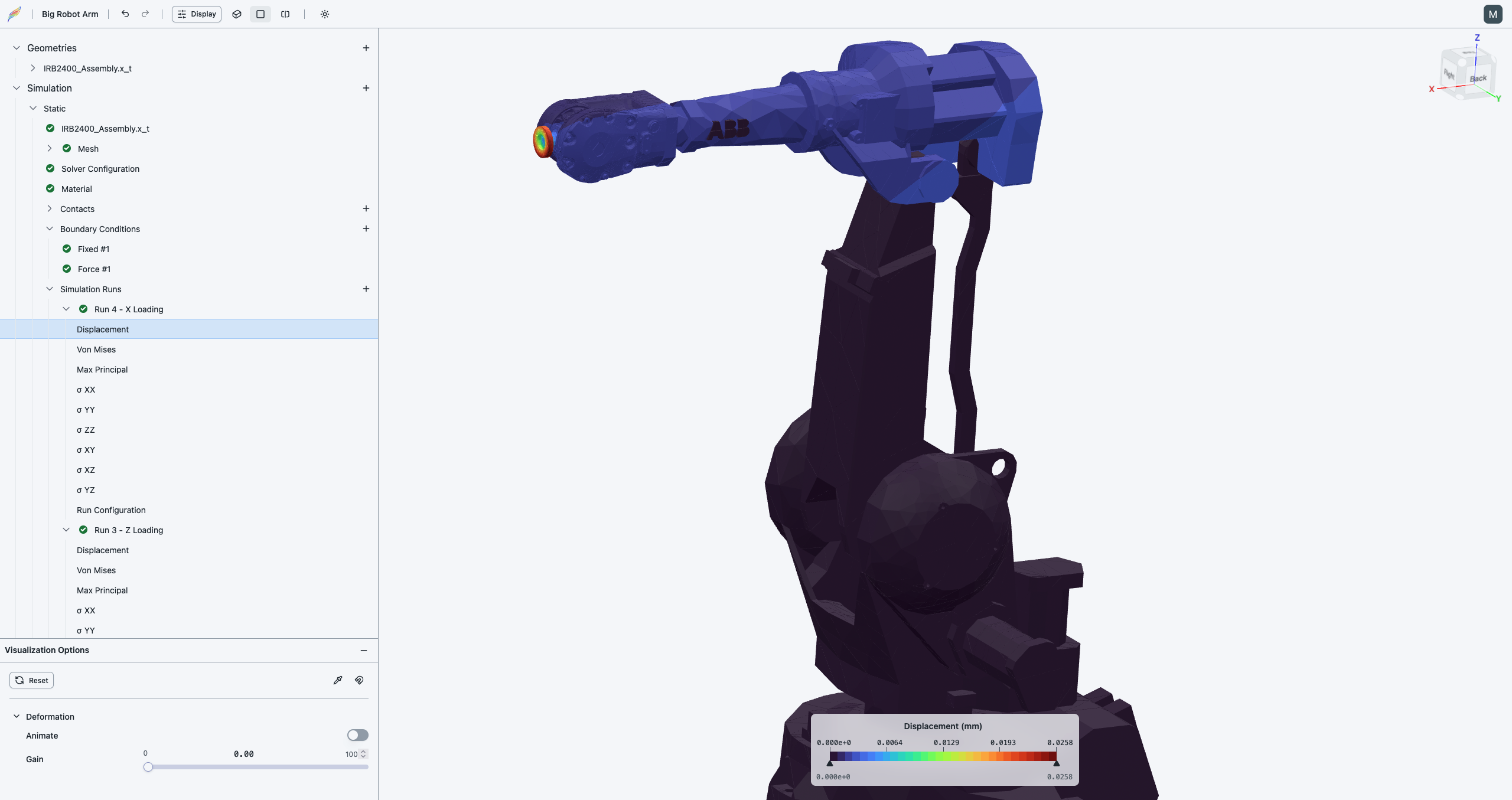The image size is (1512, 800).
Task: Collapse the Boundary Conditions section
Action: (x=50, y=228)
